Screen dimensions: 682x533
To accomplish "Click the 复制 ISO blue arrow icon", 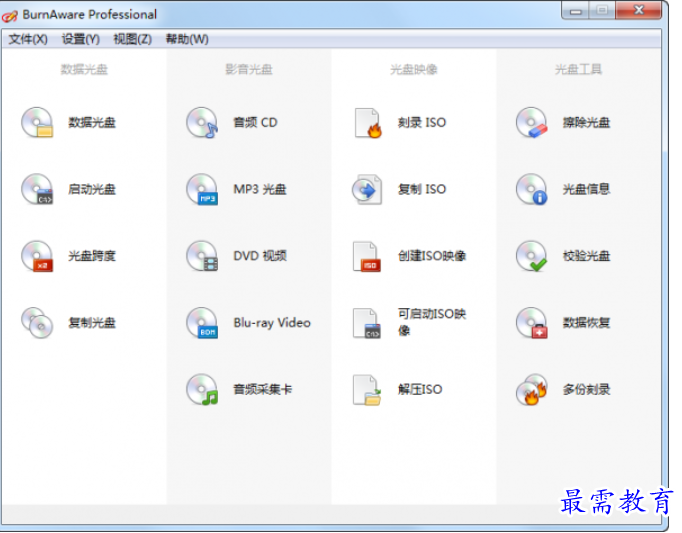I will (x=367, y=190).
